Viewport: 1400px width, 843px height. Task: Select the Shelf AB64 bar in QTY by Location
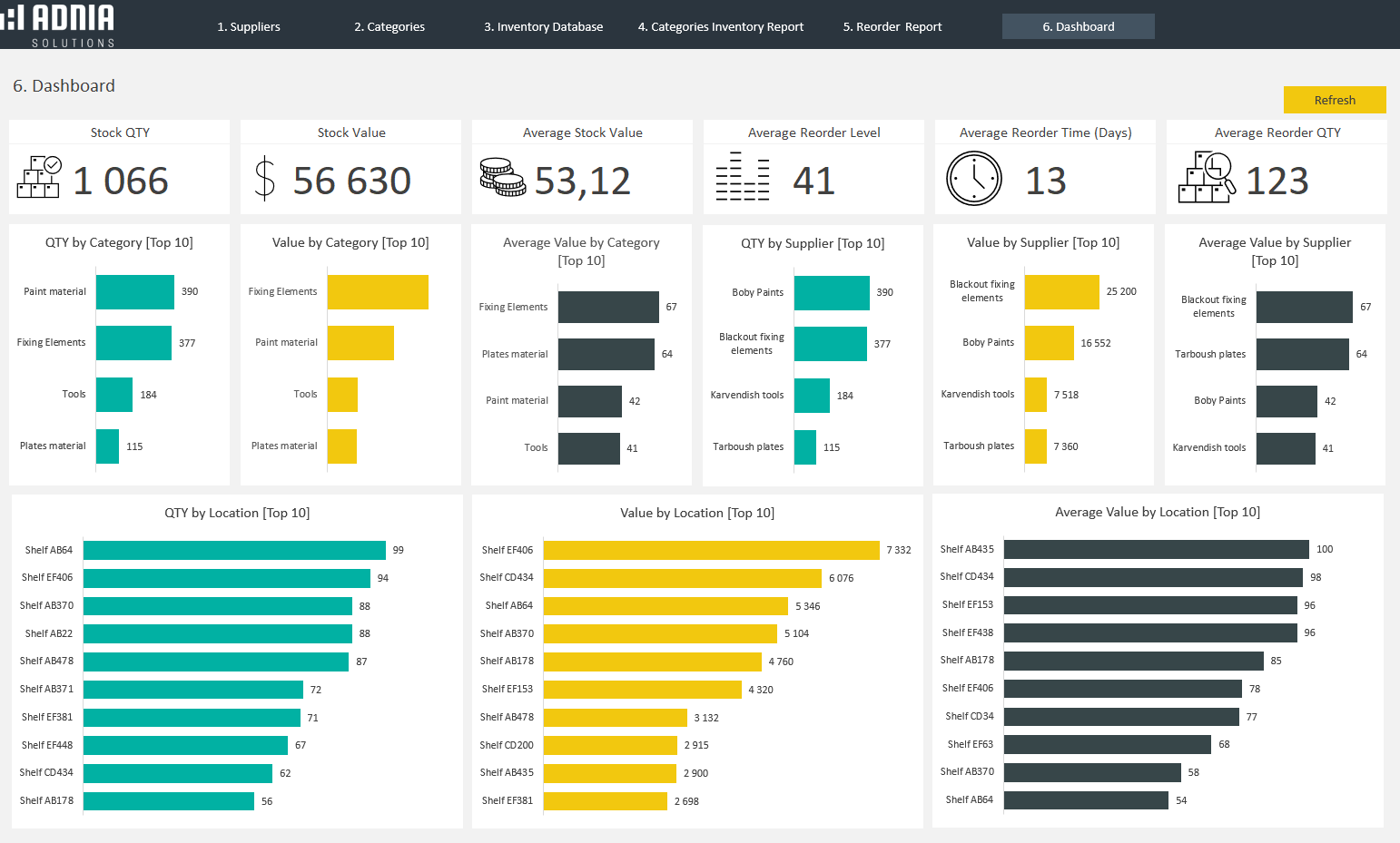pos(234,551)
